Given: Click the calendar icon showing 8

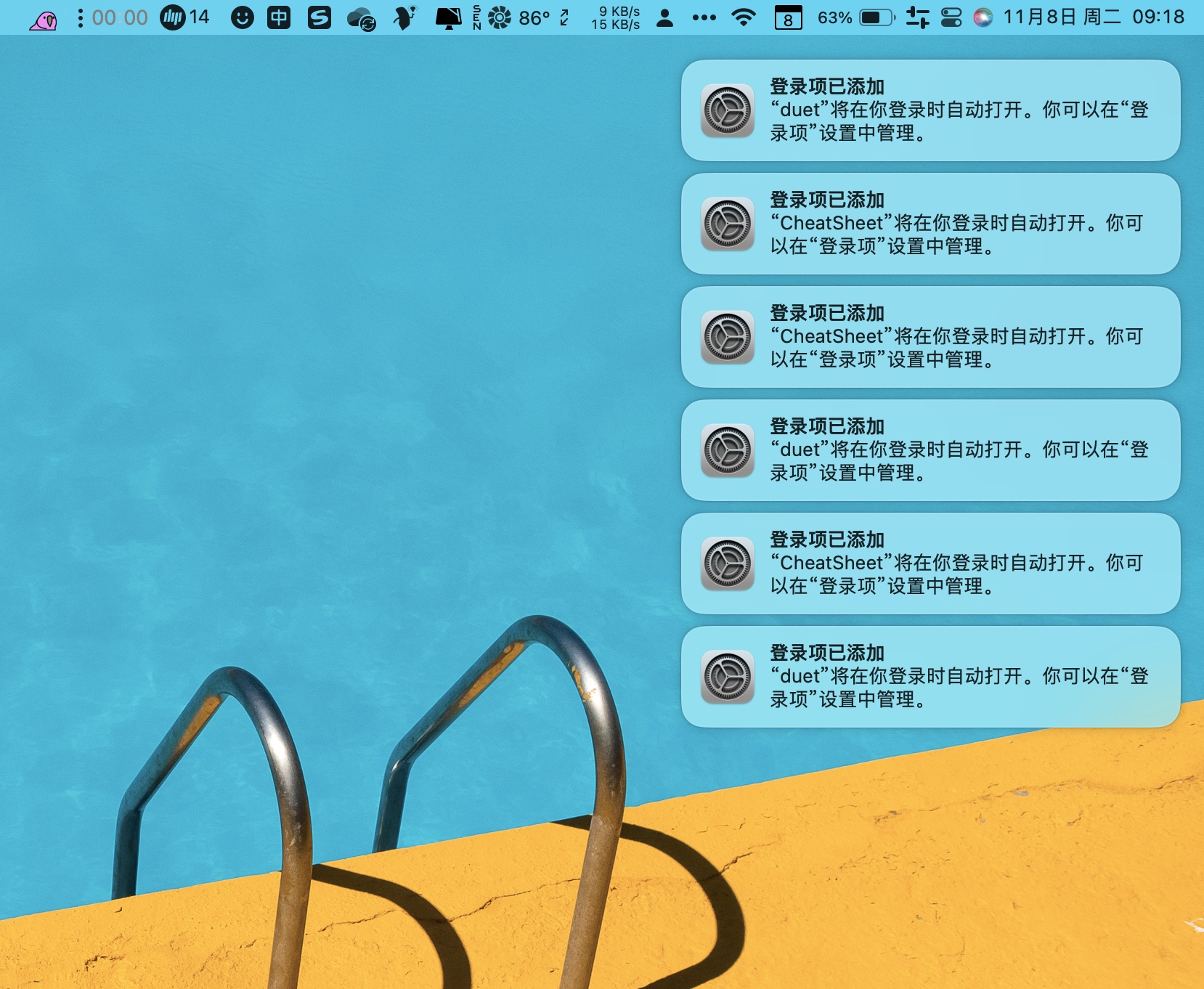Looking at the screenshot, I should point(788,17).
